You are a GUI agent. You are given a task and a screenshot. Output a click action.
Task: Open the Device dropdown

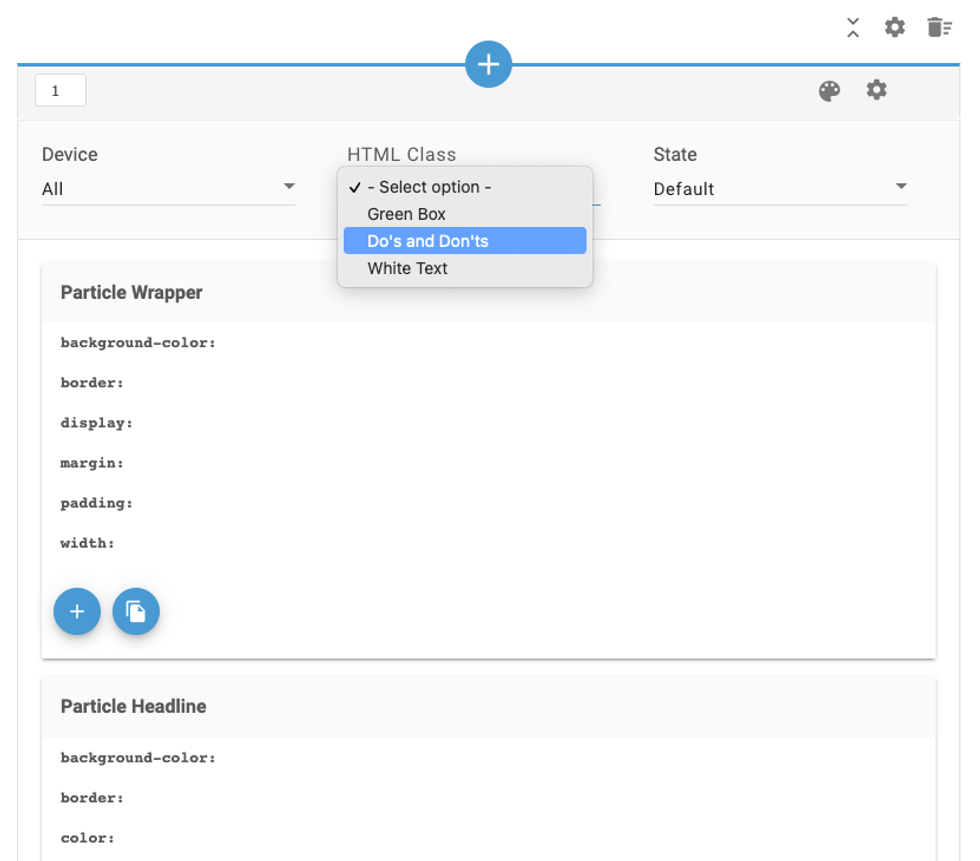168,189
